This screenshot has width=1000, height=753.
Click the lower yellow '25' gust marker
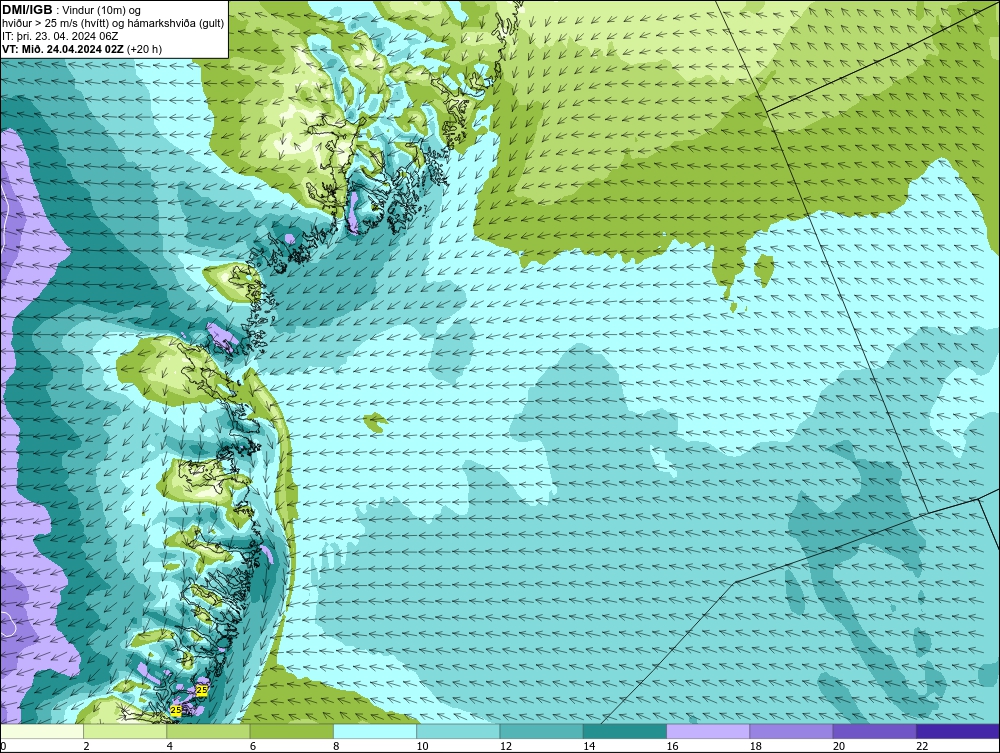coord(176,710)
